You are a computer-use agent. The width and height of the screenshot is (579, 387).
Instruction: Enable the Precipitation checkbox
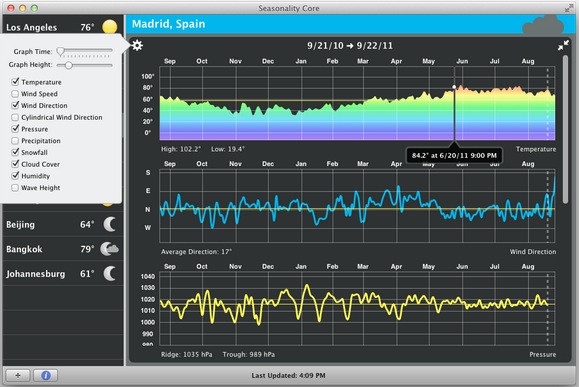point(15,141)
